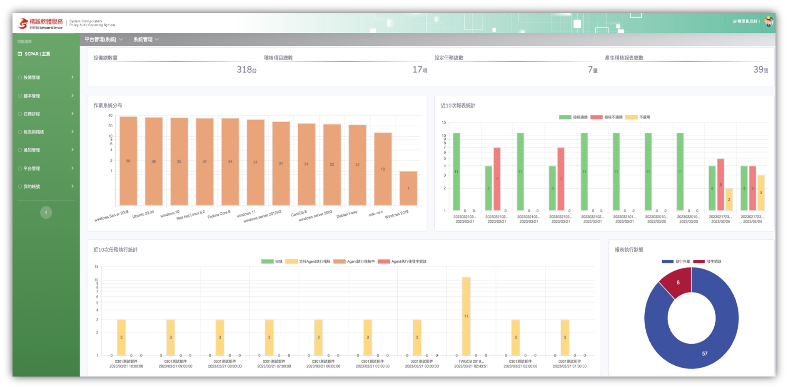Toggle the red legend in the task execution chart
This screenshot has width=788, height=389.
(402, 261)
